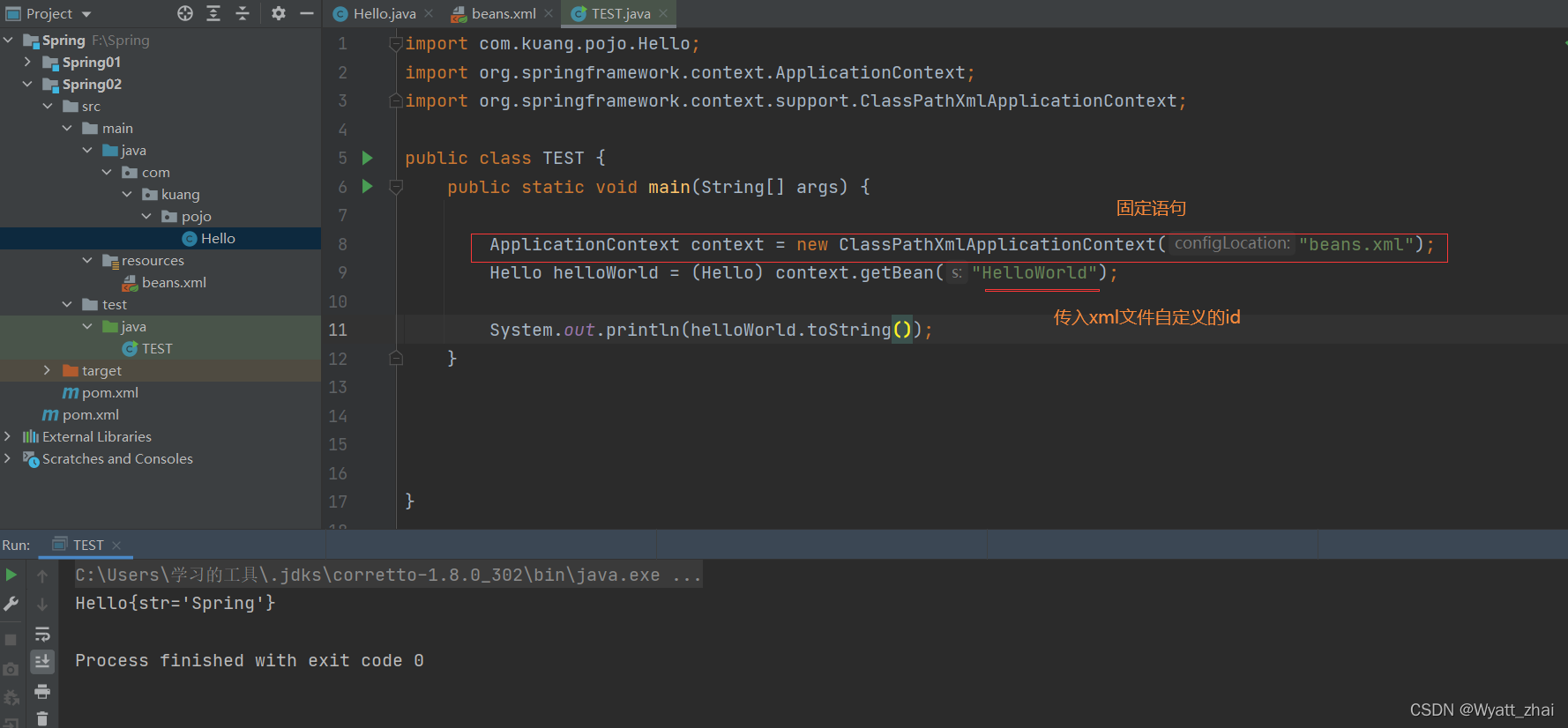
Task: Run the TEST class gutter arrow
Action: 368,158
